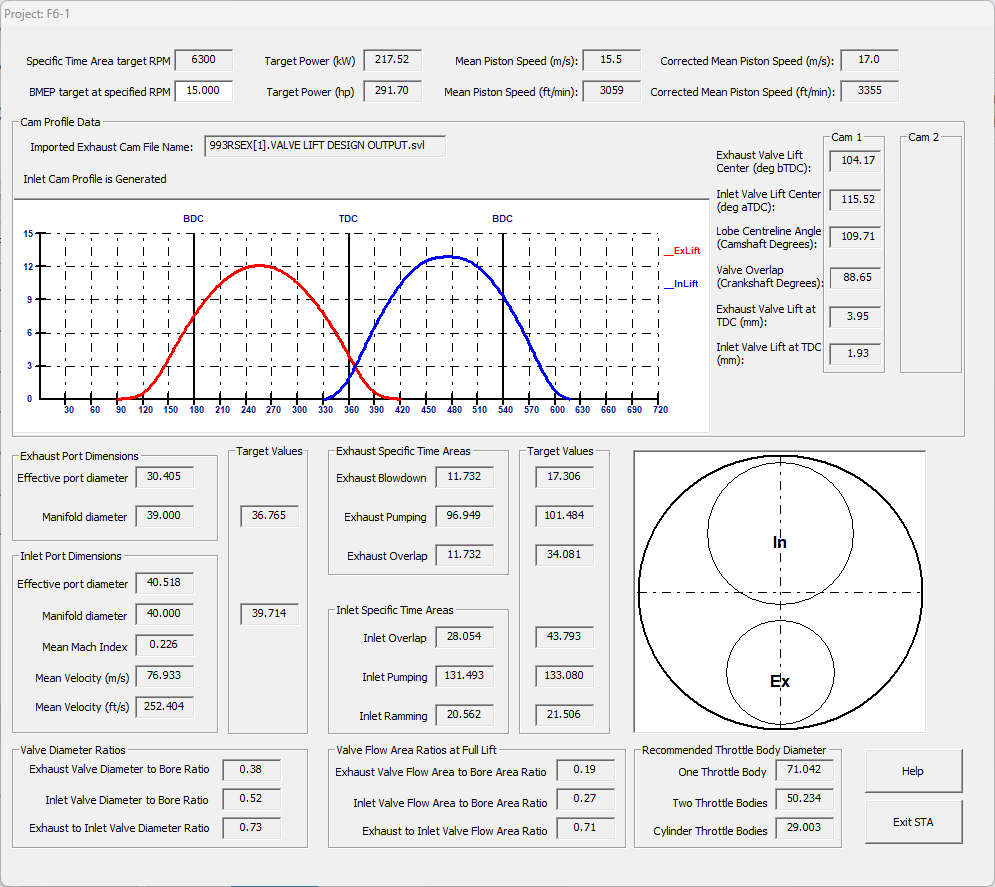Viewport: 995px width, 887px height.
Task: Click the Help button
Action: (913, 771)
